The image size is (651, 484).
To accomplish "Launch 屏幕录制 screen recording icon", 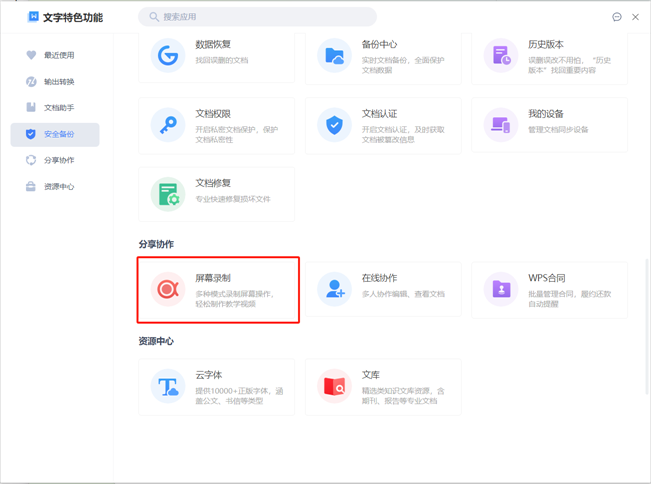I will (x=168, y=290).
